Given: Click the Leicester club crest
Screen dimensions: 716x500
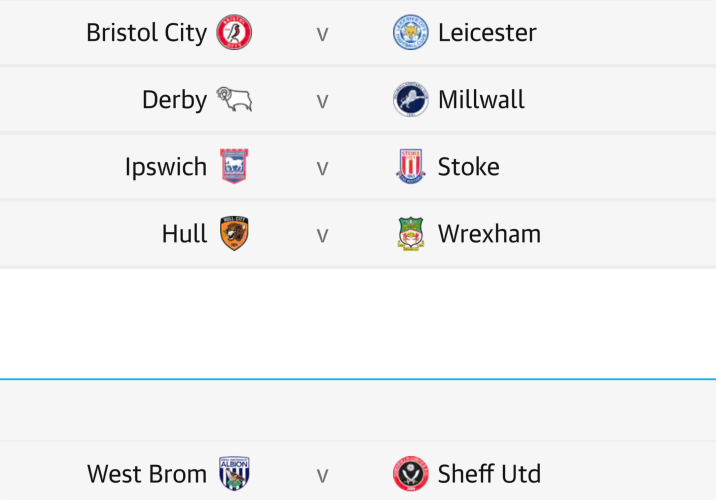Looking at the screenshot, I should (410, 33).
